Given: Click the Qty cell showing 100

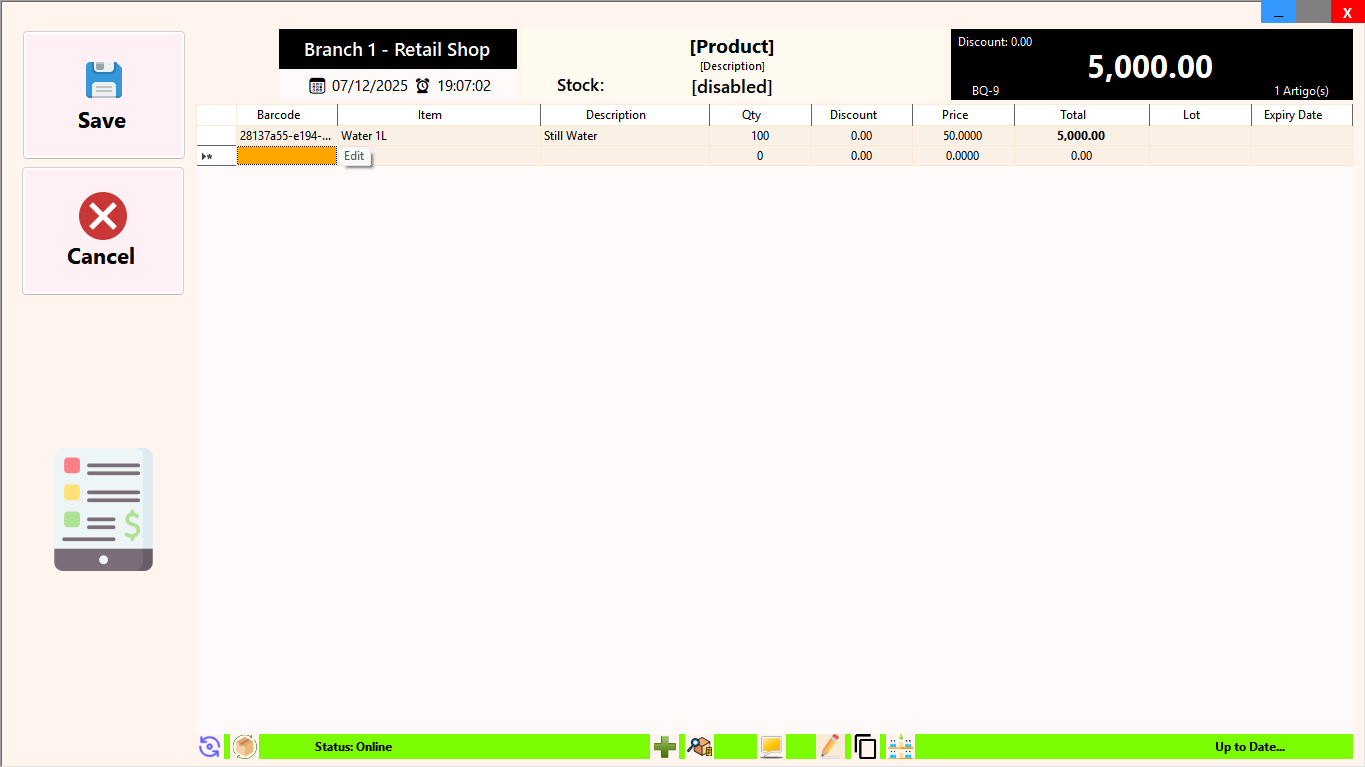Looking at the screenshot, I should 759,136.
